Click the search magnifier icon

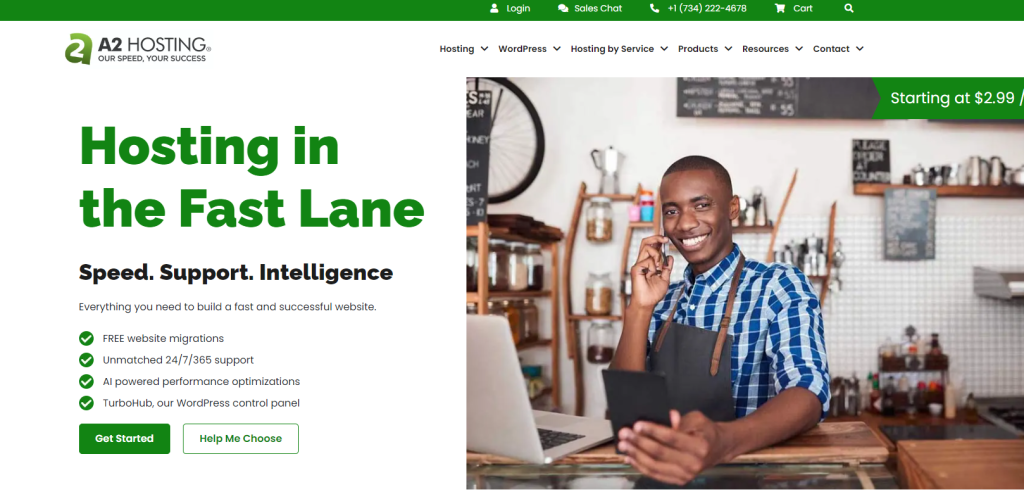[x=848, y=8]
